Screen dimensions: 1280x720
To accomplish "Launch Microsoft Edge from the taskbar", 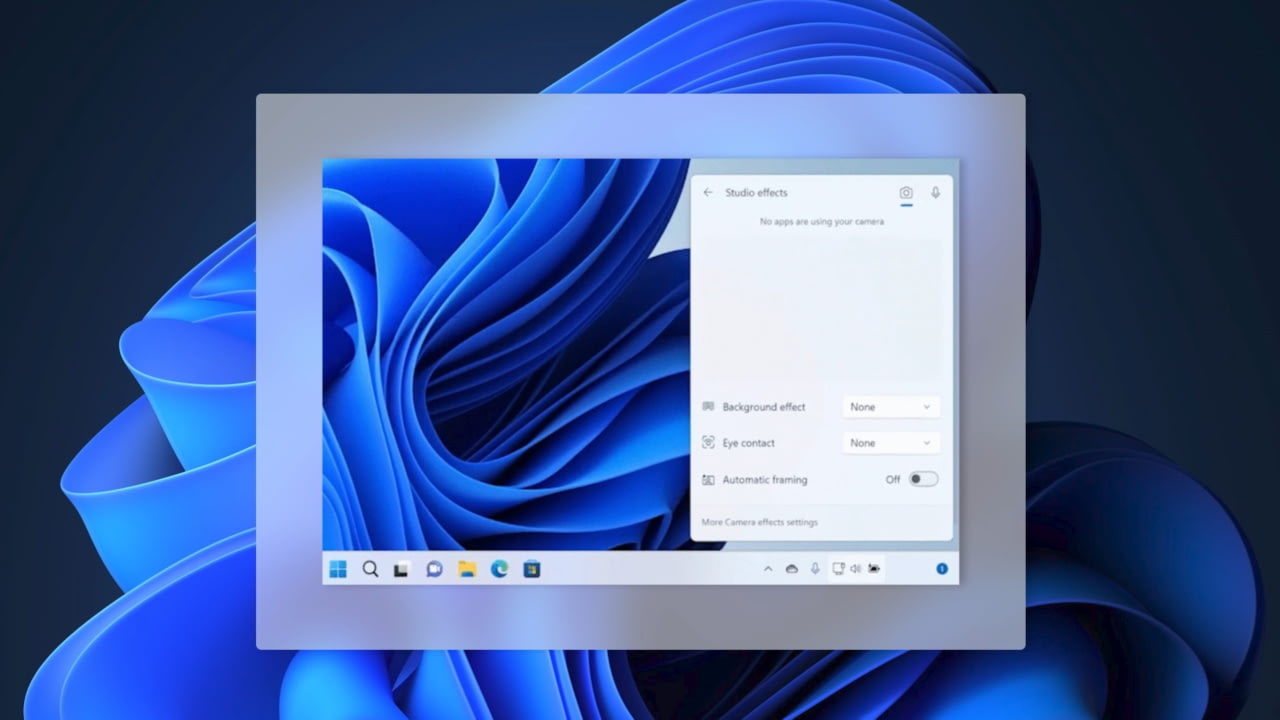I will click(499, 569).
